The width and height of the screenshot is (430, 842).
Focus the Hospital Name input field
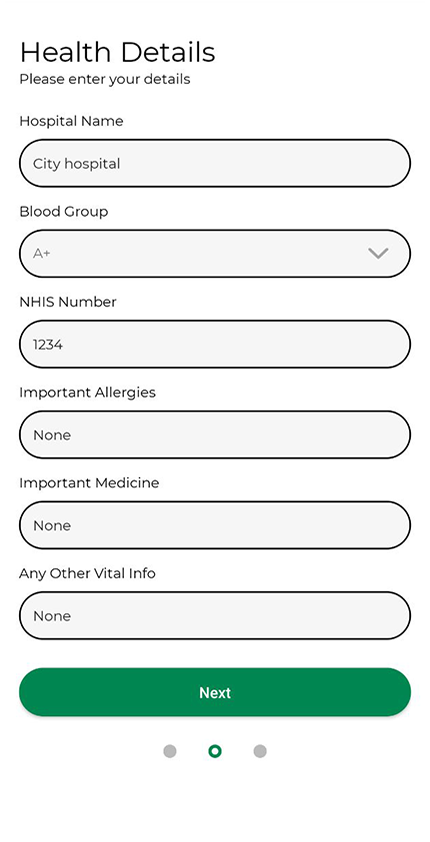point(215,163)
